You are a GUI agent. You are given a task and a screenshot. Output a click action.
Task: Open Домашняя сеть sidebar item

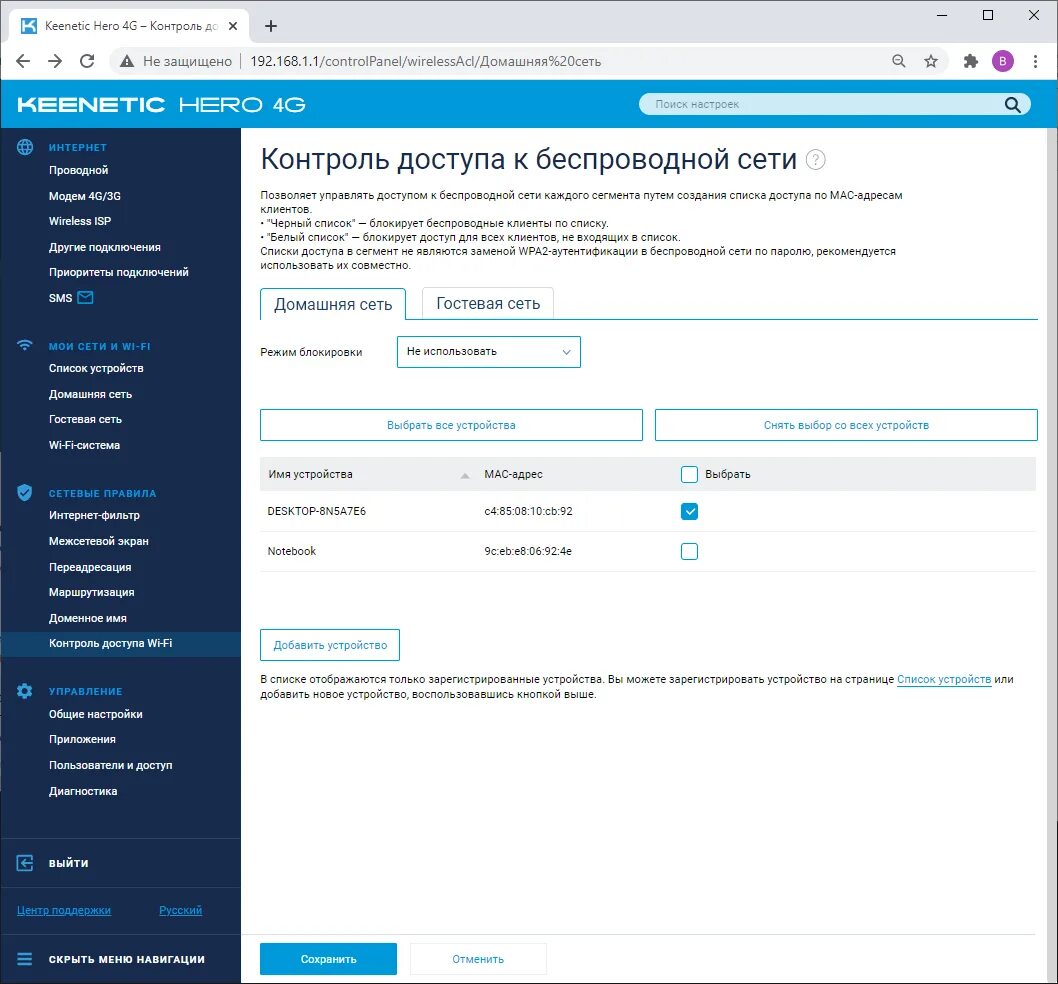click(90, 394)
